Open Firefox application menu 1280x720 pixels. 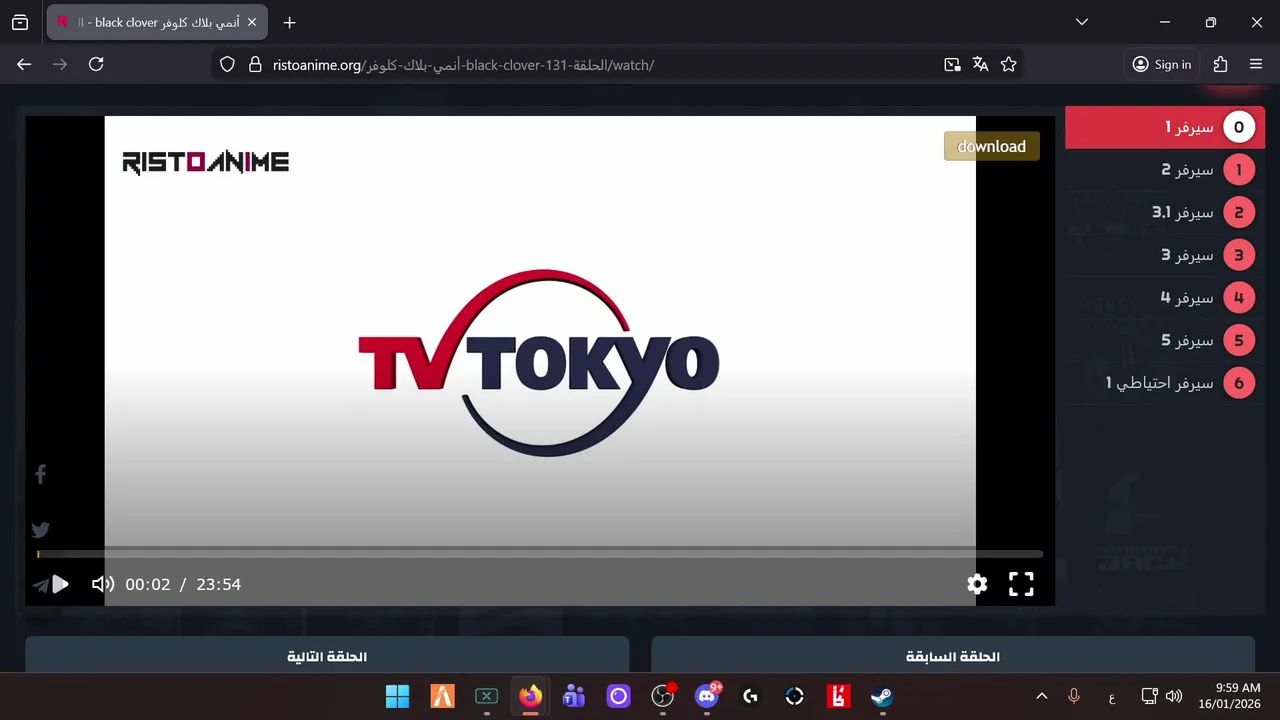point(1256,64)
